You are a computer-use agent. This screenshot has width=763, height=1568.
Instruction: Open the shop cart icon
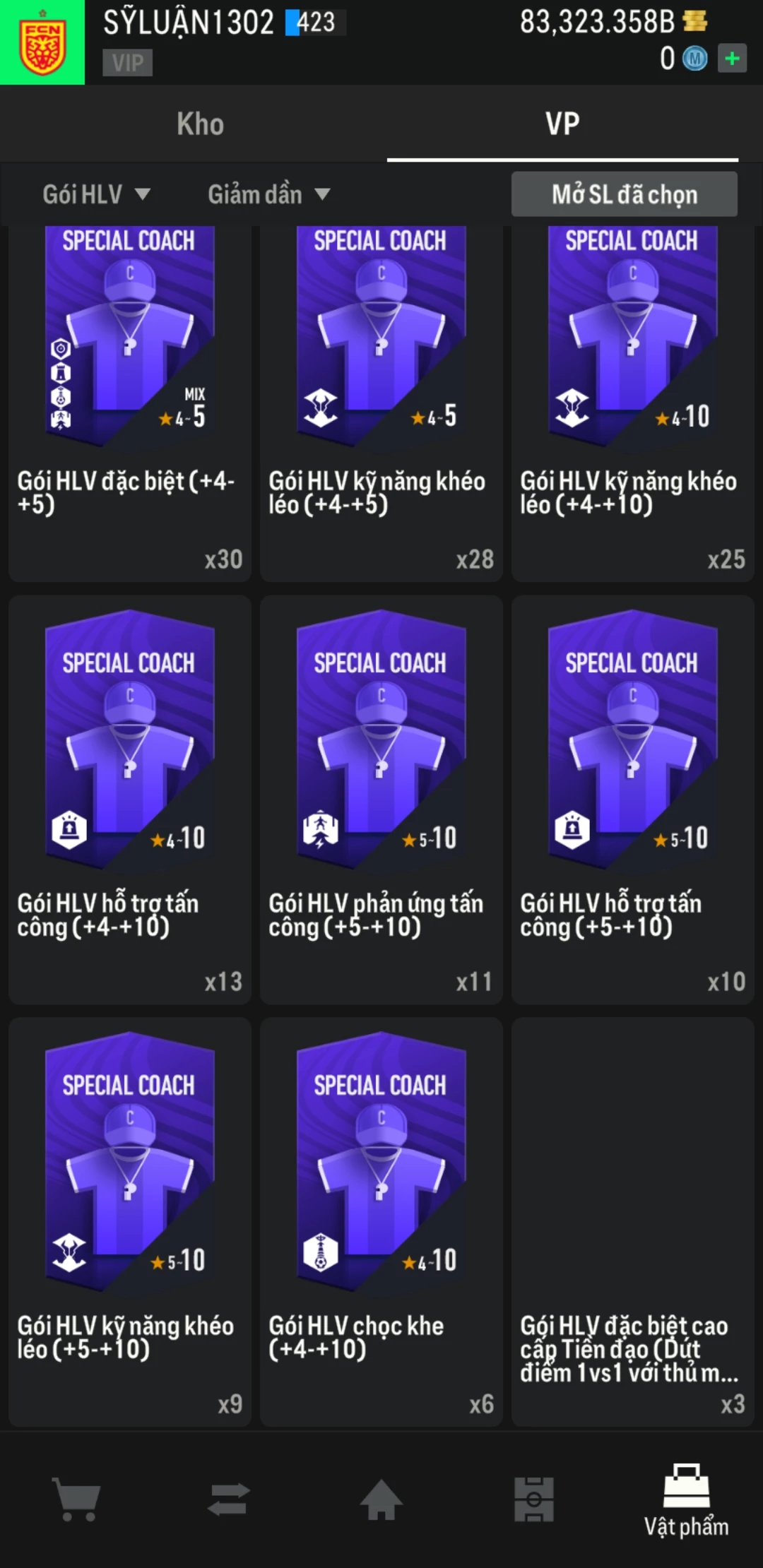pos(76,1499)
